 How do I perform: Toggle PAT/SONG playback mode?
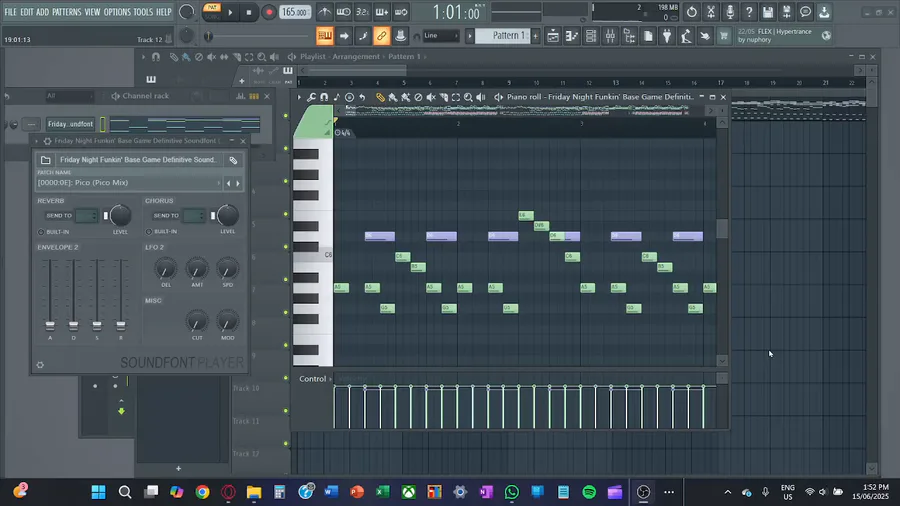tap(212, 12)
